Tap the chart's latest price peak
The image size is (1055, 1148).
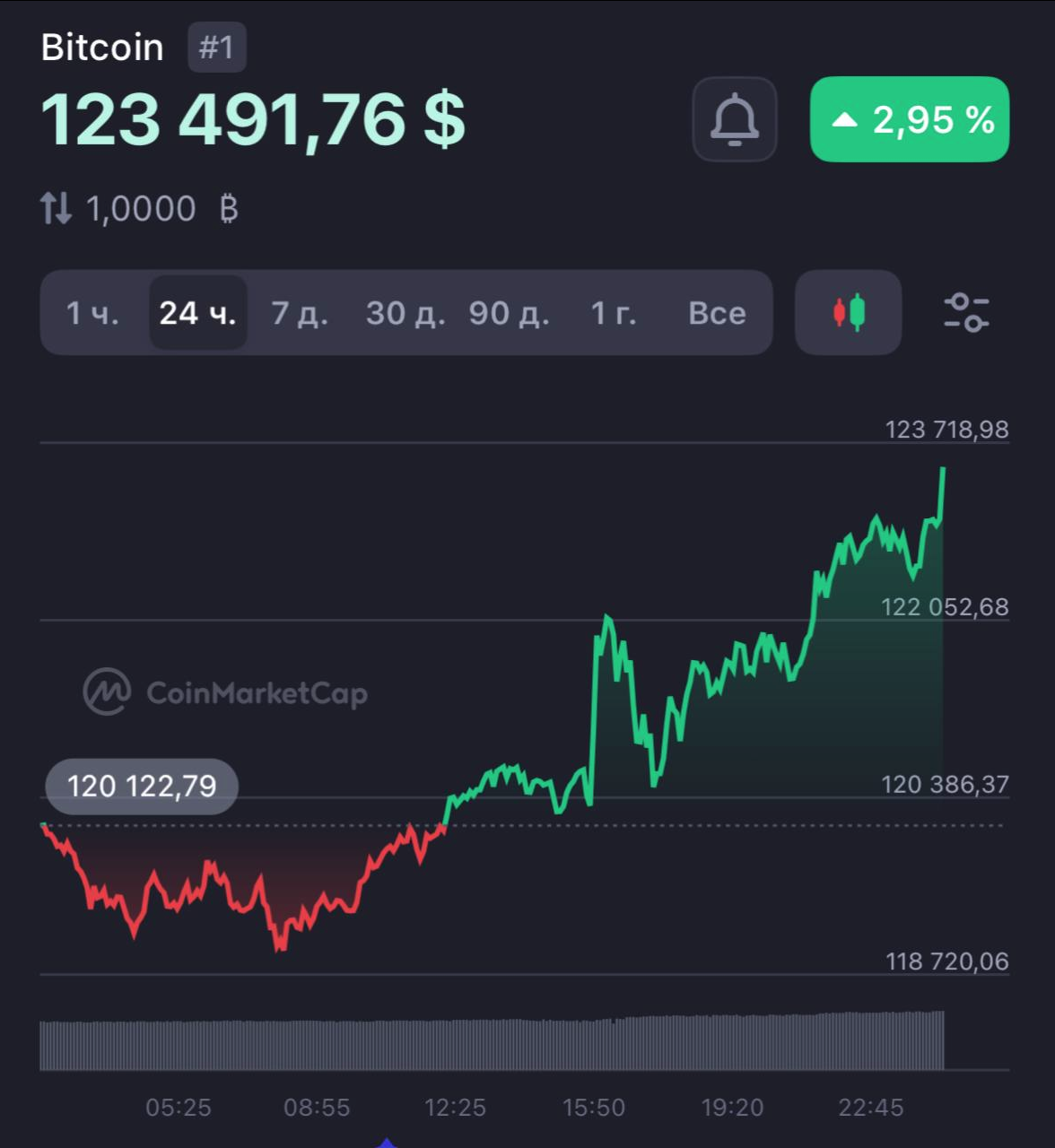tap(942, 469)
